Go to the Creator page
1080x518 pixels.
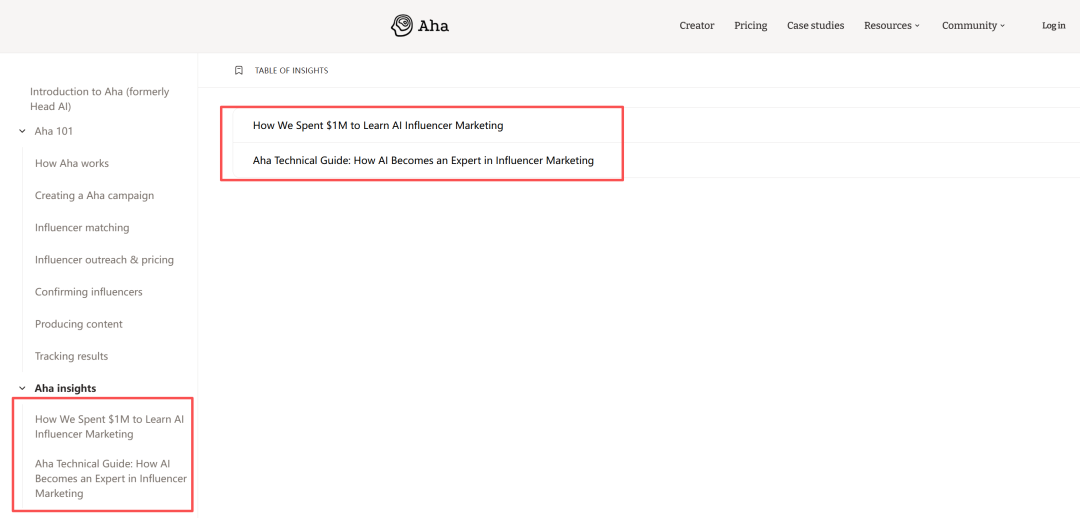tap(696, 26)
